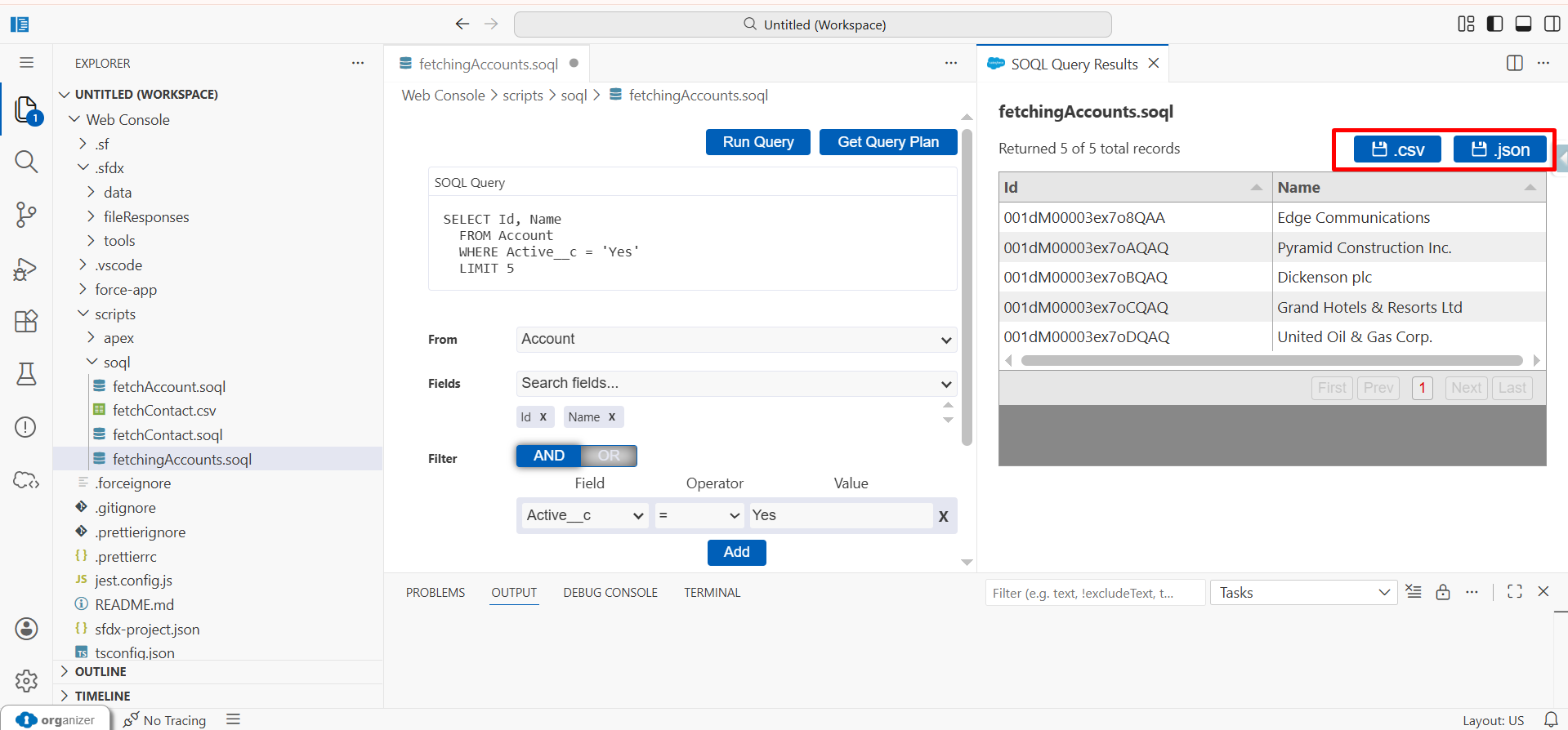
Task: Switch to the TERMINAL tab
Action: [713, 592]
